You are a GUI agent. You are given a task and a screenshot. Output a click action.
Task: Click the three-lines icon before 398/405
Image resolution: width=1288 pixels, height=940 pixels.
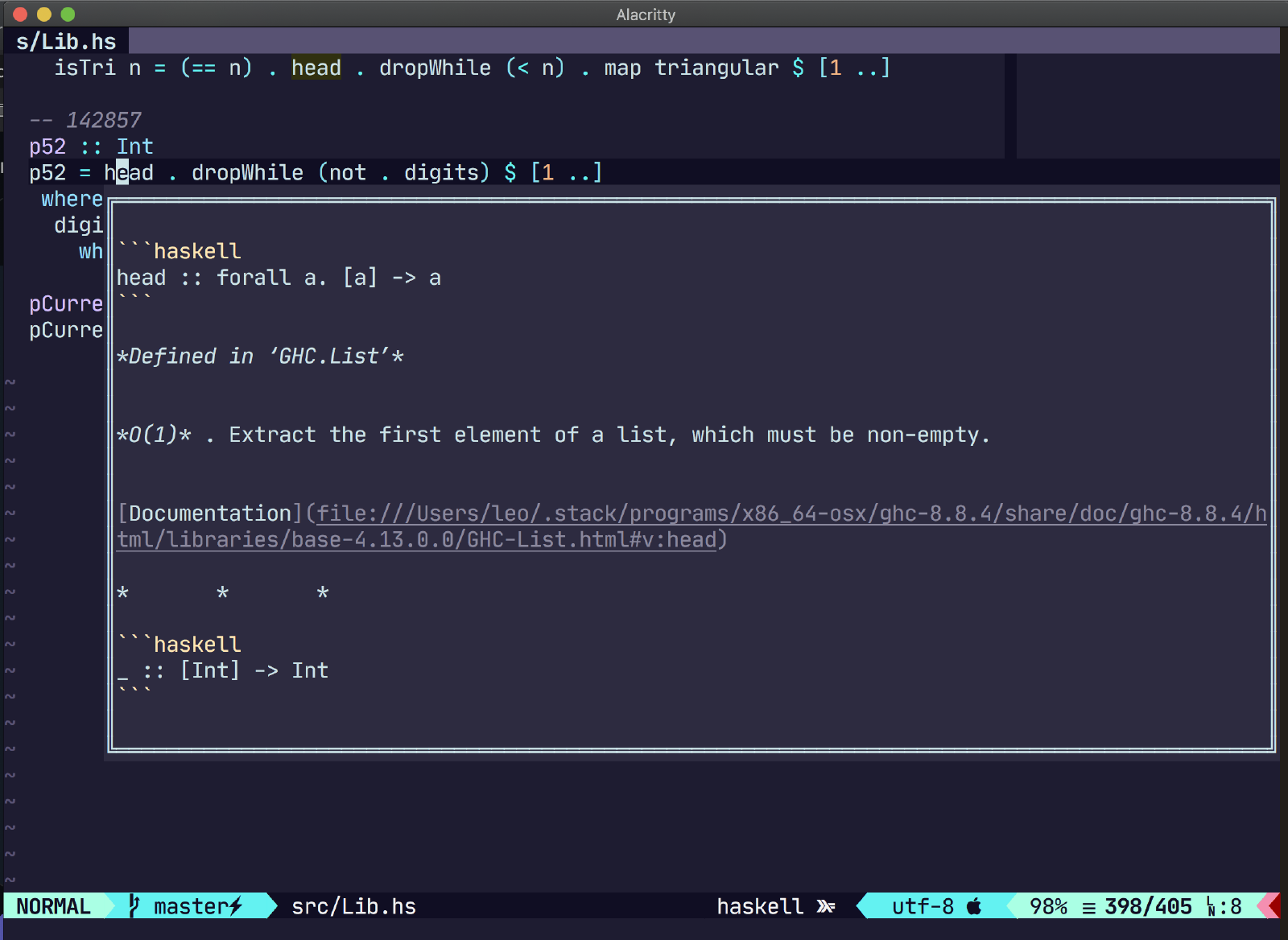[1088, 908]
